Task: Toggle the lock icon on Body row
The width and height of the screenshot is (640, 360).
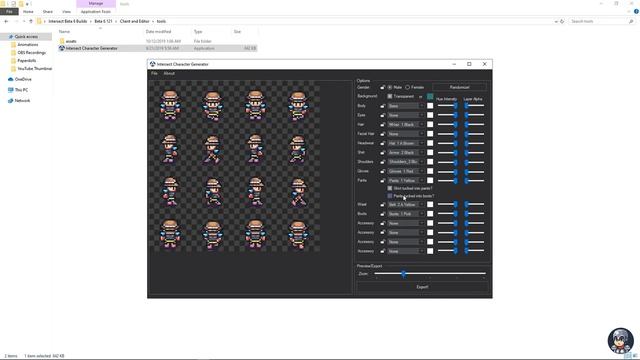Action: 382,106
